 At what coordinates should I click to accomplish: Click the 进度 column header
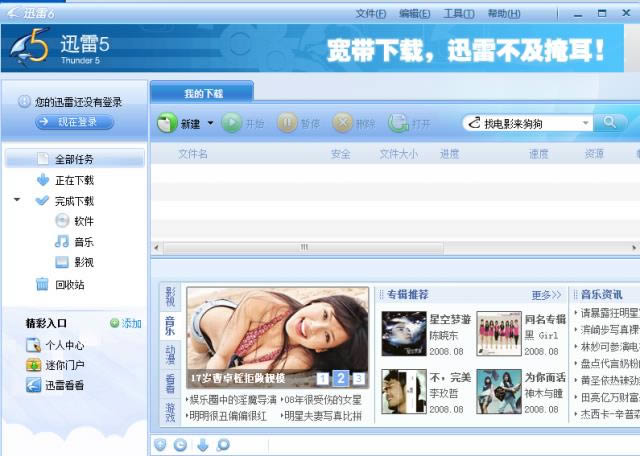tap(449, 154)
